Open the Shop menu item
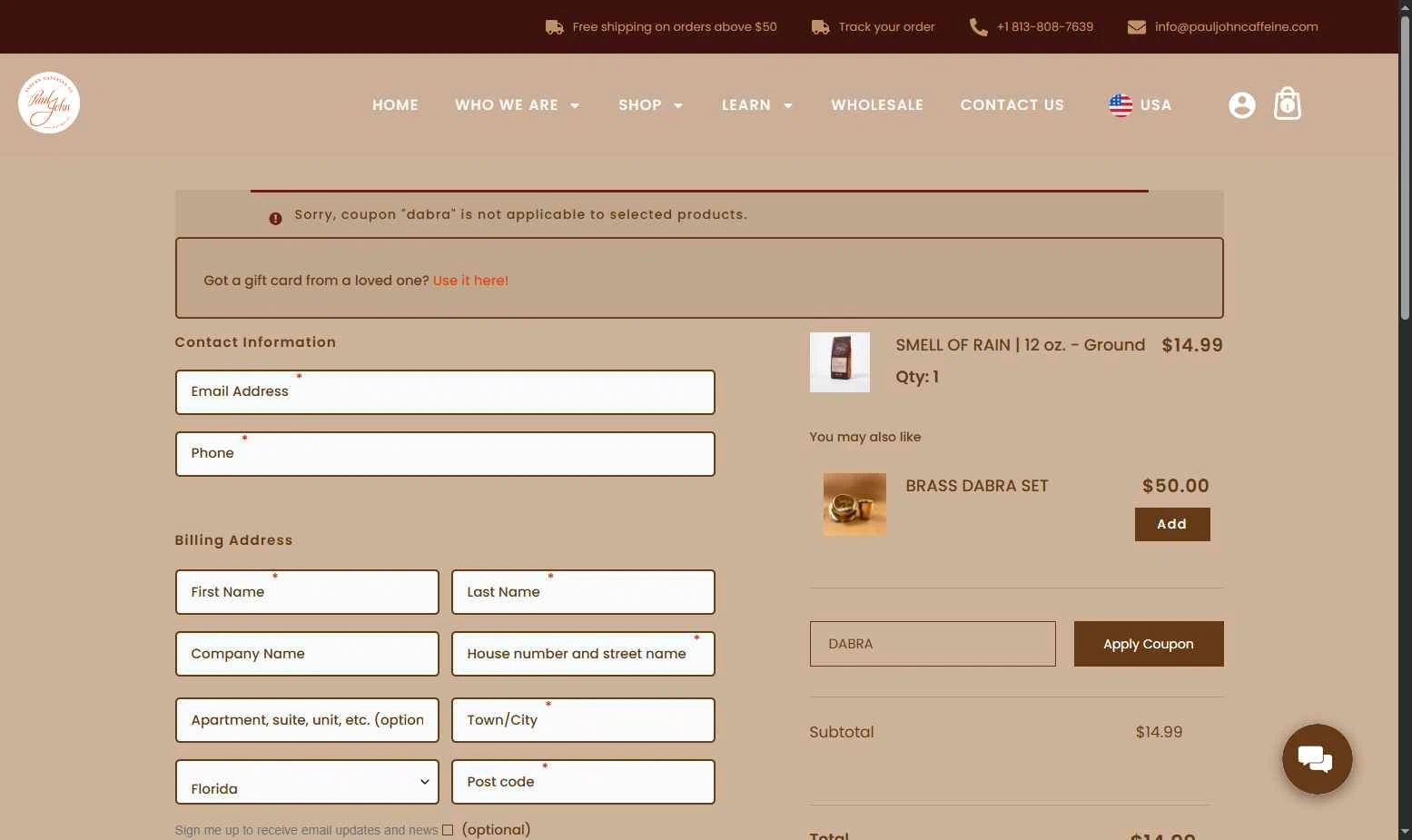This screenshot has height=840, width=1412. click(x=640, y=105)
